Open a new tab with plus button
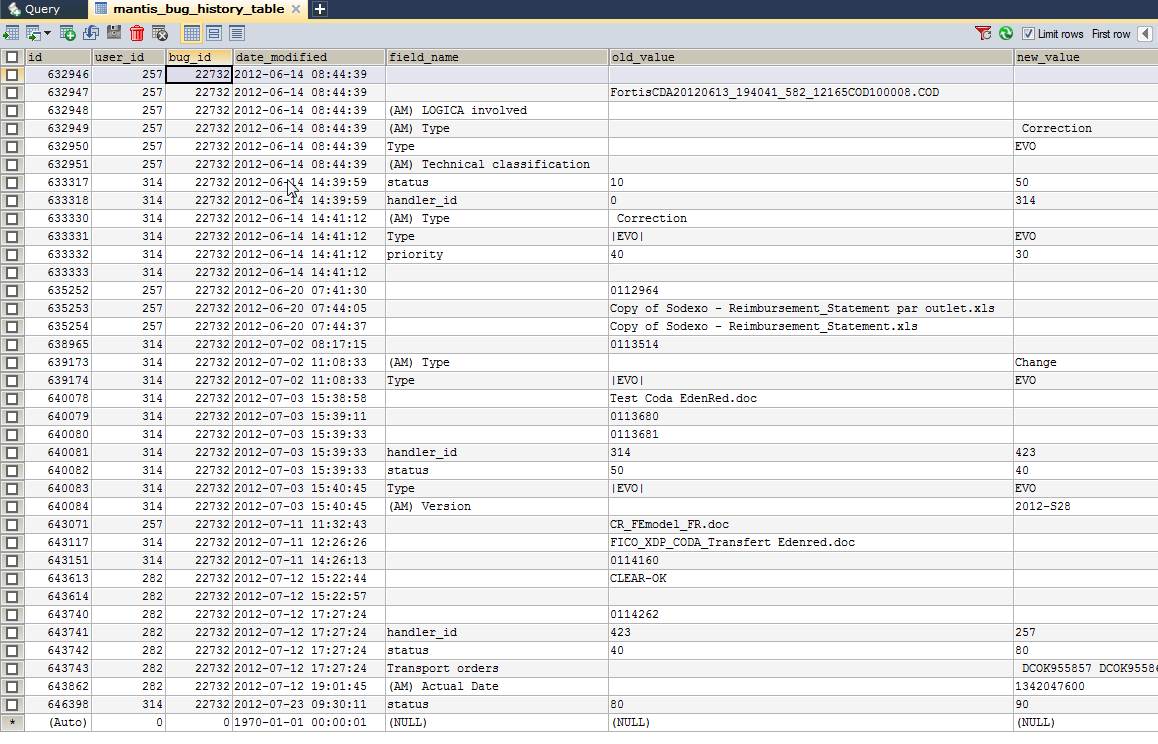This screenshot has width=1158, height=744. [320, 9]
